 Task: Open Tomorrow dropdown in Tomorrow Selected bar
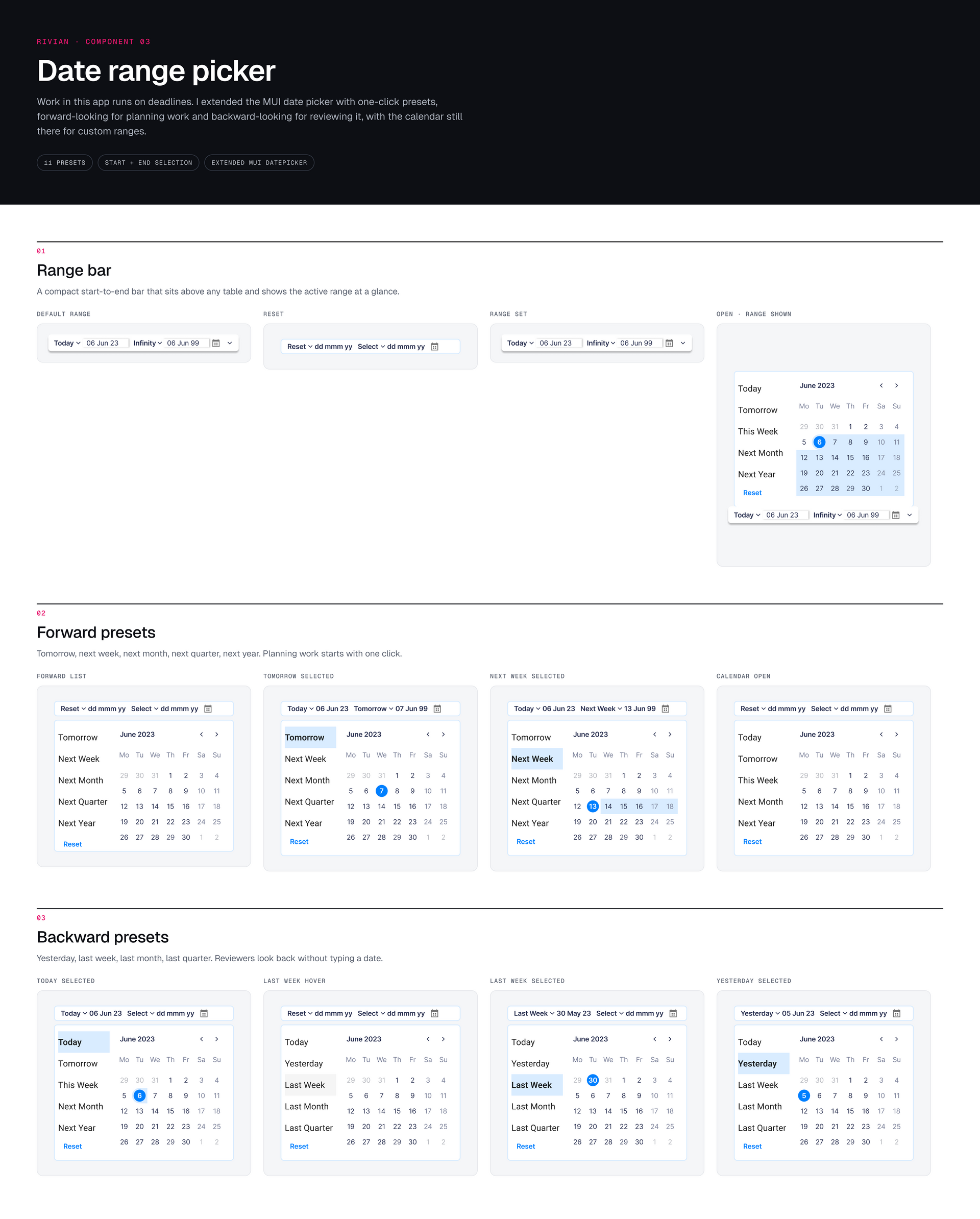tap(374, 709)
